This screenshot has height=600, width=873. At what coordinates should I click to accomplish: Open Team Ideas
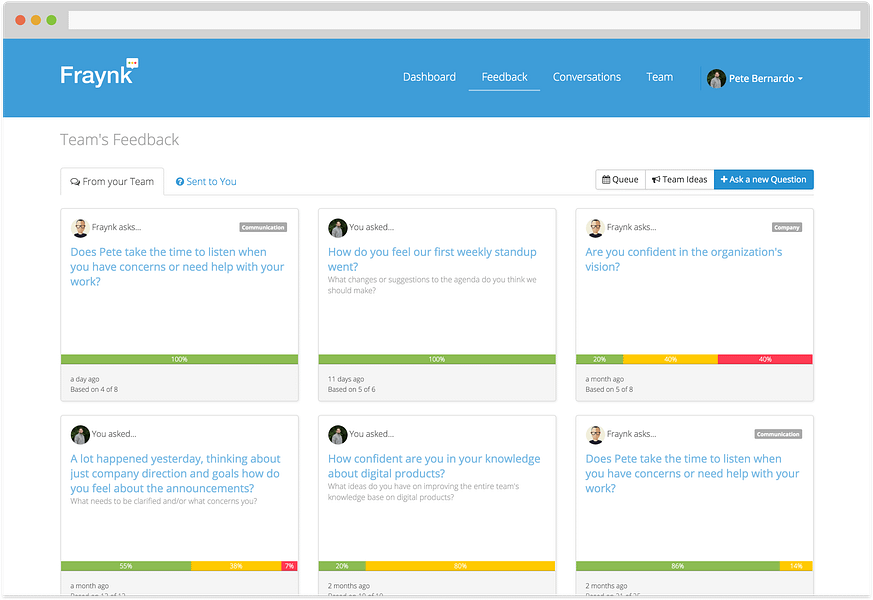point(679,179)
